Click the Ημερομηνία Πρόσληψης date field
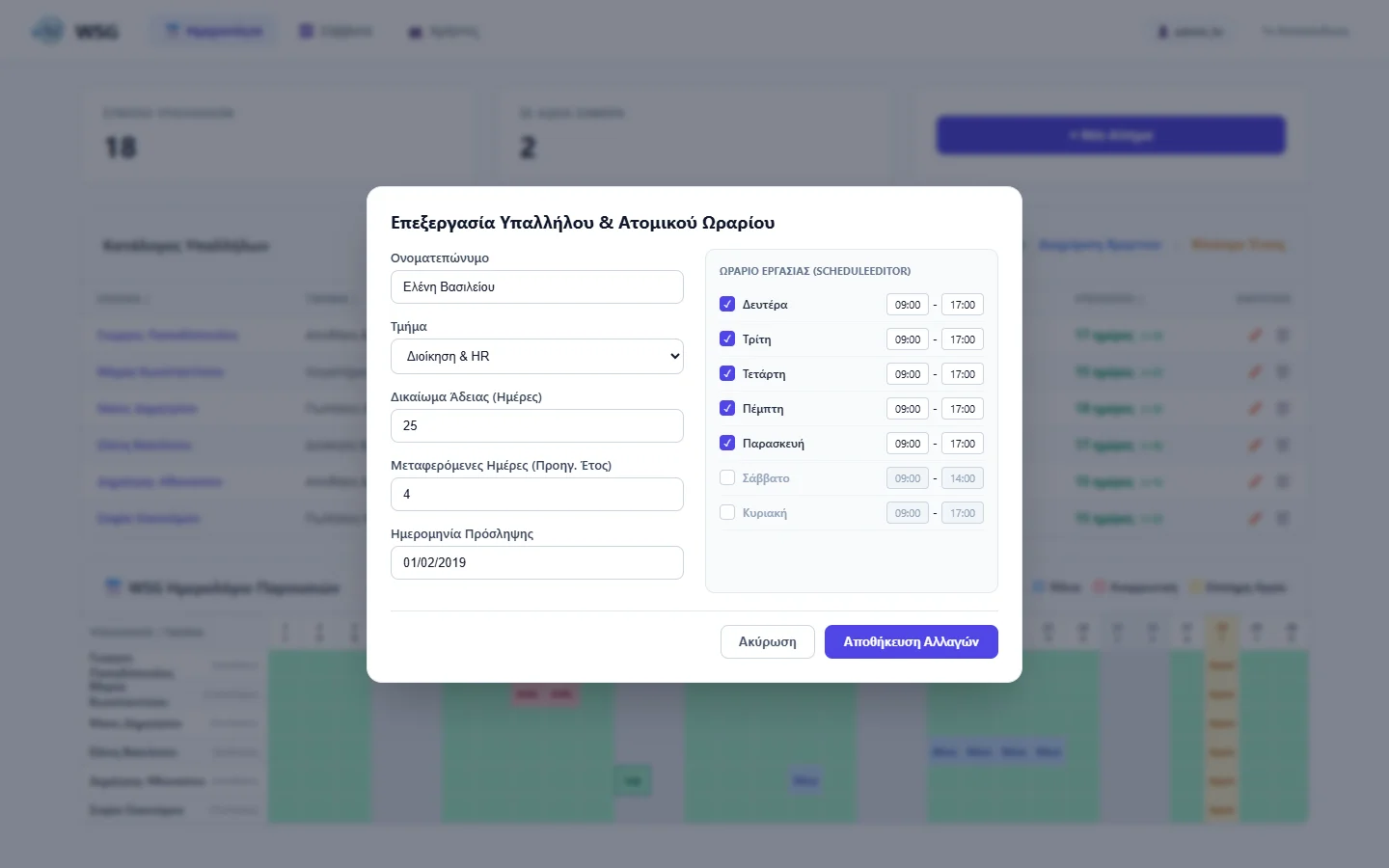The height and width of the screenshot is (868, 1389). click(537, 562)
